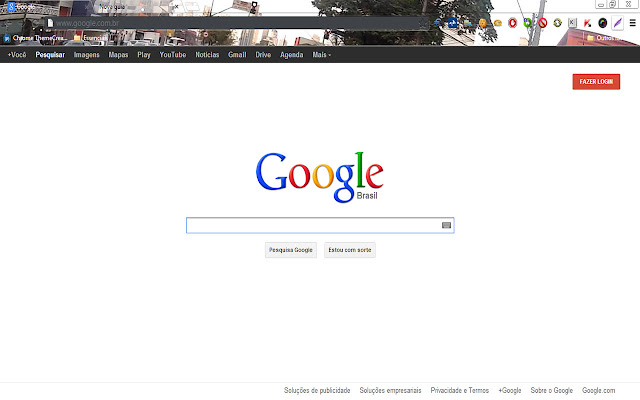Click the Kaspersky red K extension icon
This screenshot has height=400, width=640.
(587, 23)
